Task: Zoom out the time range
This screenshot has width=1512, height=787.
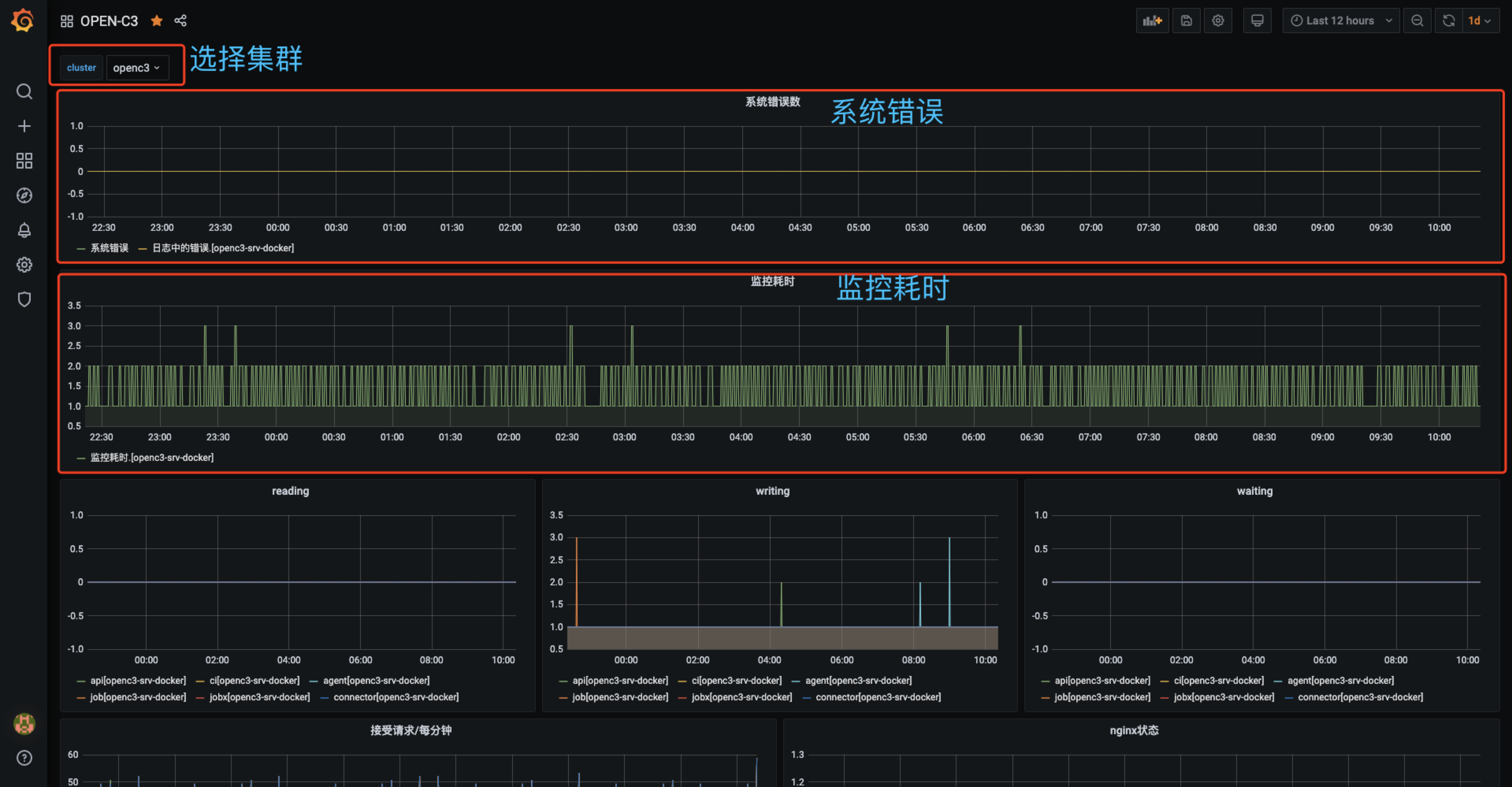Action: [x=1417, y=20]
